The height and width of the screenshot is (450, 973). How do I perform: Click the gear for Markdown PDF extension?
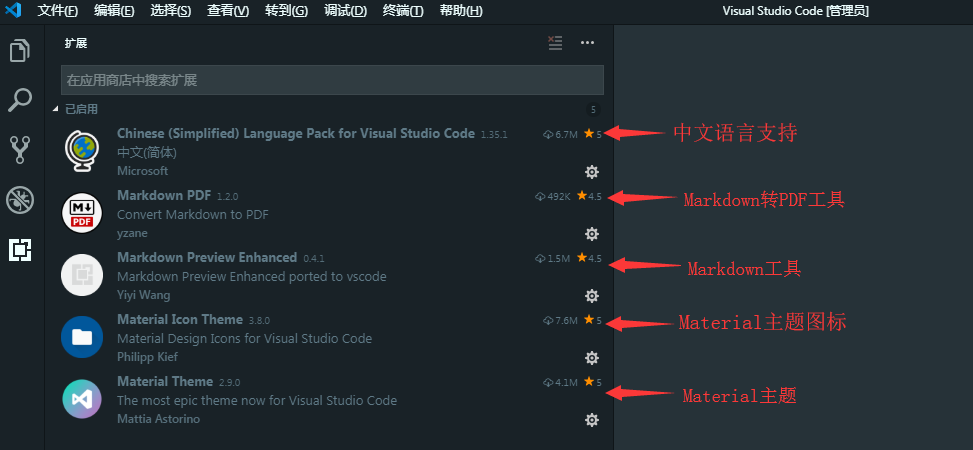coord(592,234)
